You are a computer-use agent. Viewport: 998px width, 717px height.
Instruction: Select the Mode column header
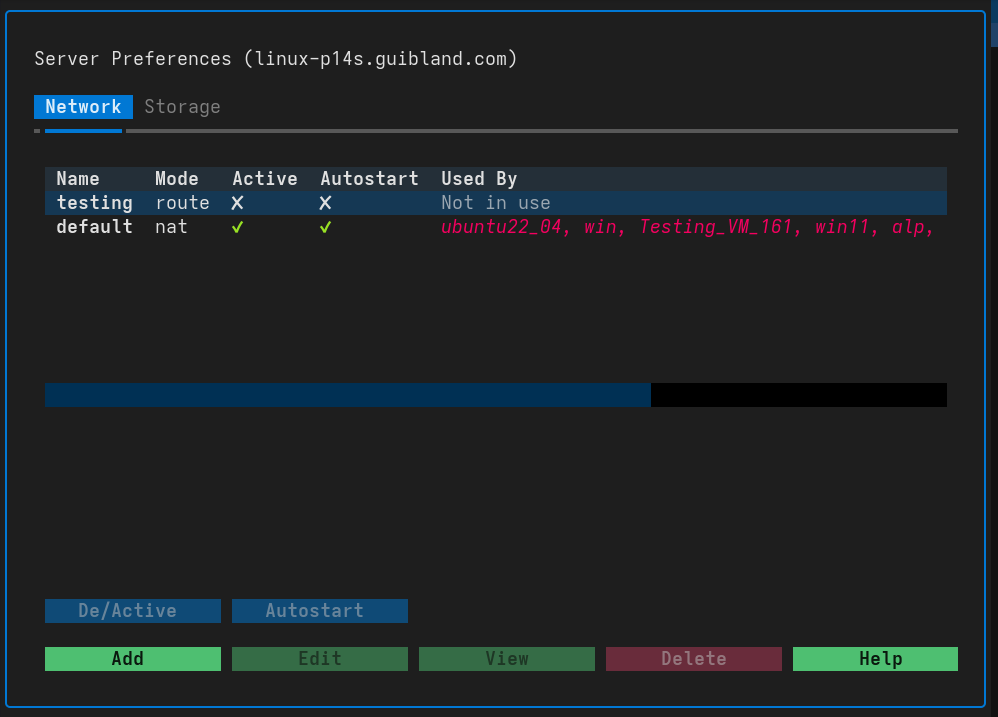pos(176,178)
